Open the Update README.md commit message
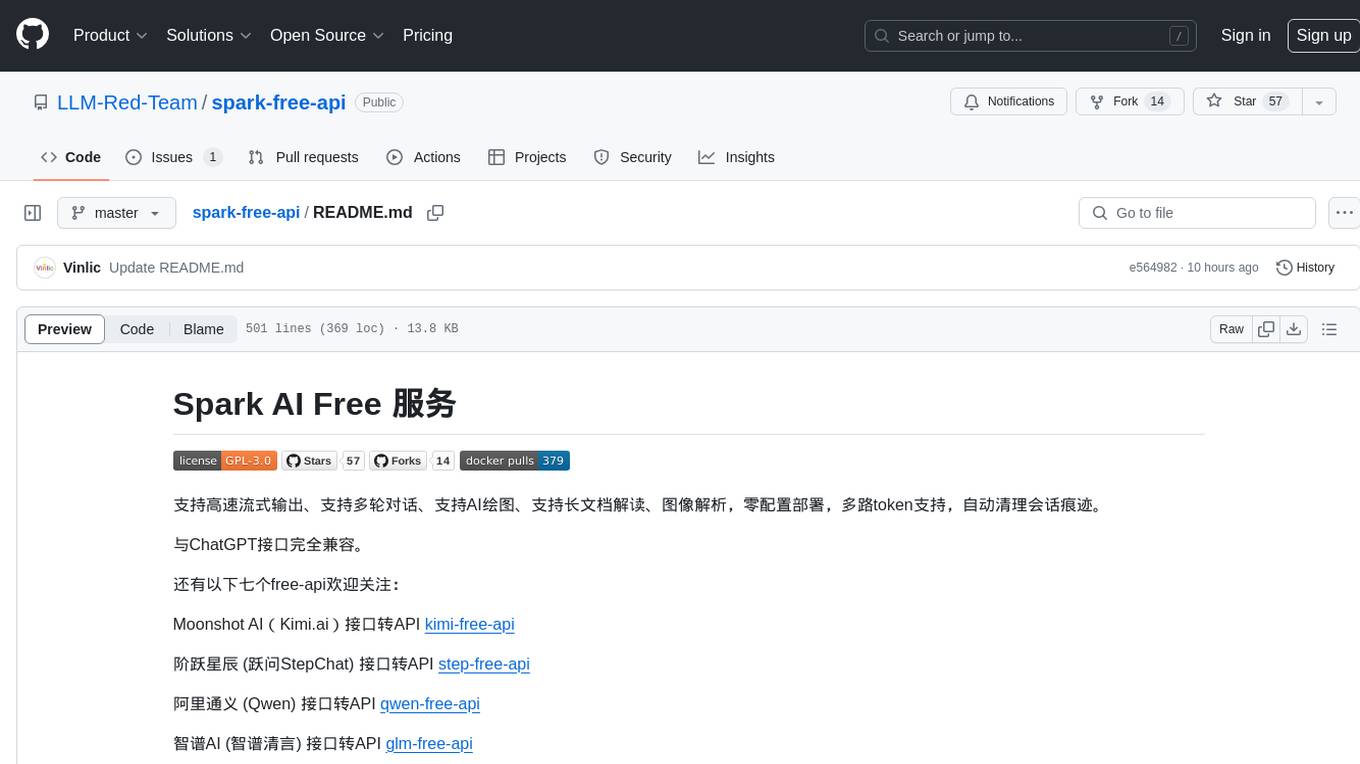This screenshot has width=1360, height=764. point(176,268)
